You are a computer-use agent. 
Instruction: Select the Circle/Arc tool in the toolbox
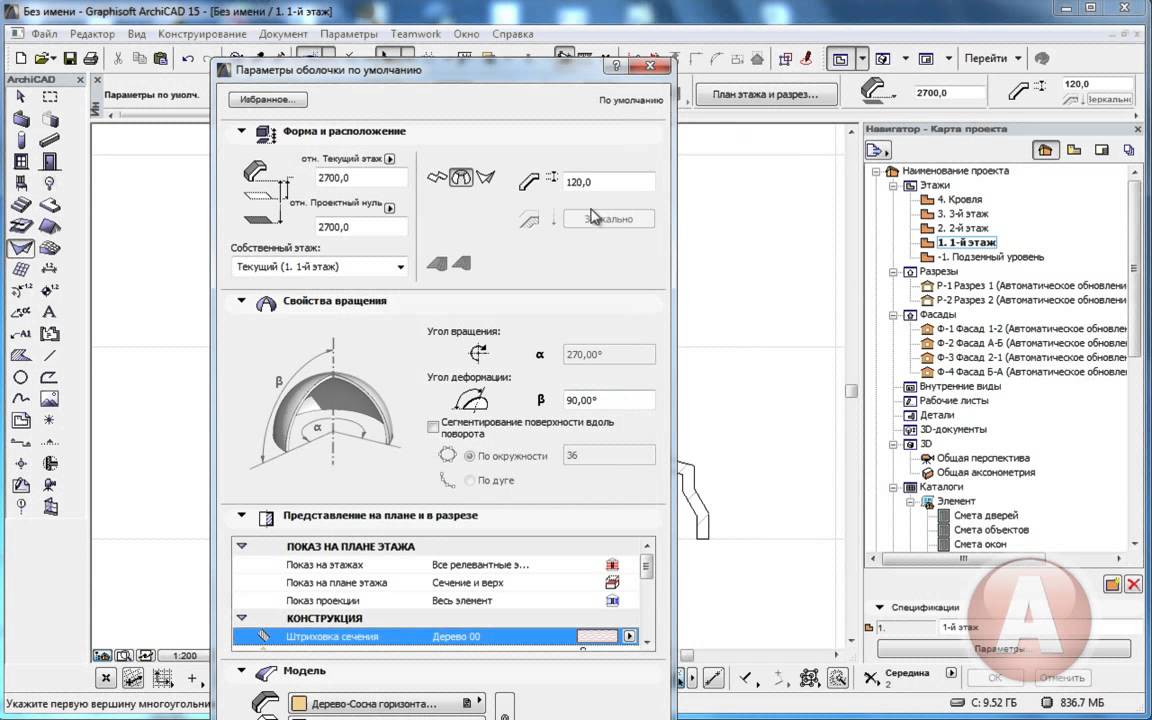[21, 378]
